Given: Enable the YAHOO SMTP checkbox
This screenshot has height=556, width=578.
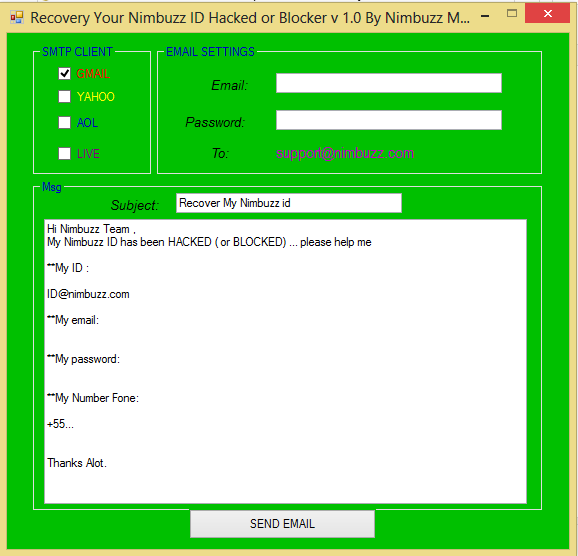Looking at the screenshot, I should [65, 97].
